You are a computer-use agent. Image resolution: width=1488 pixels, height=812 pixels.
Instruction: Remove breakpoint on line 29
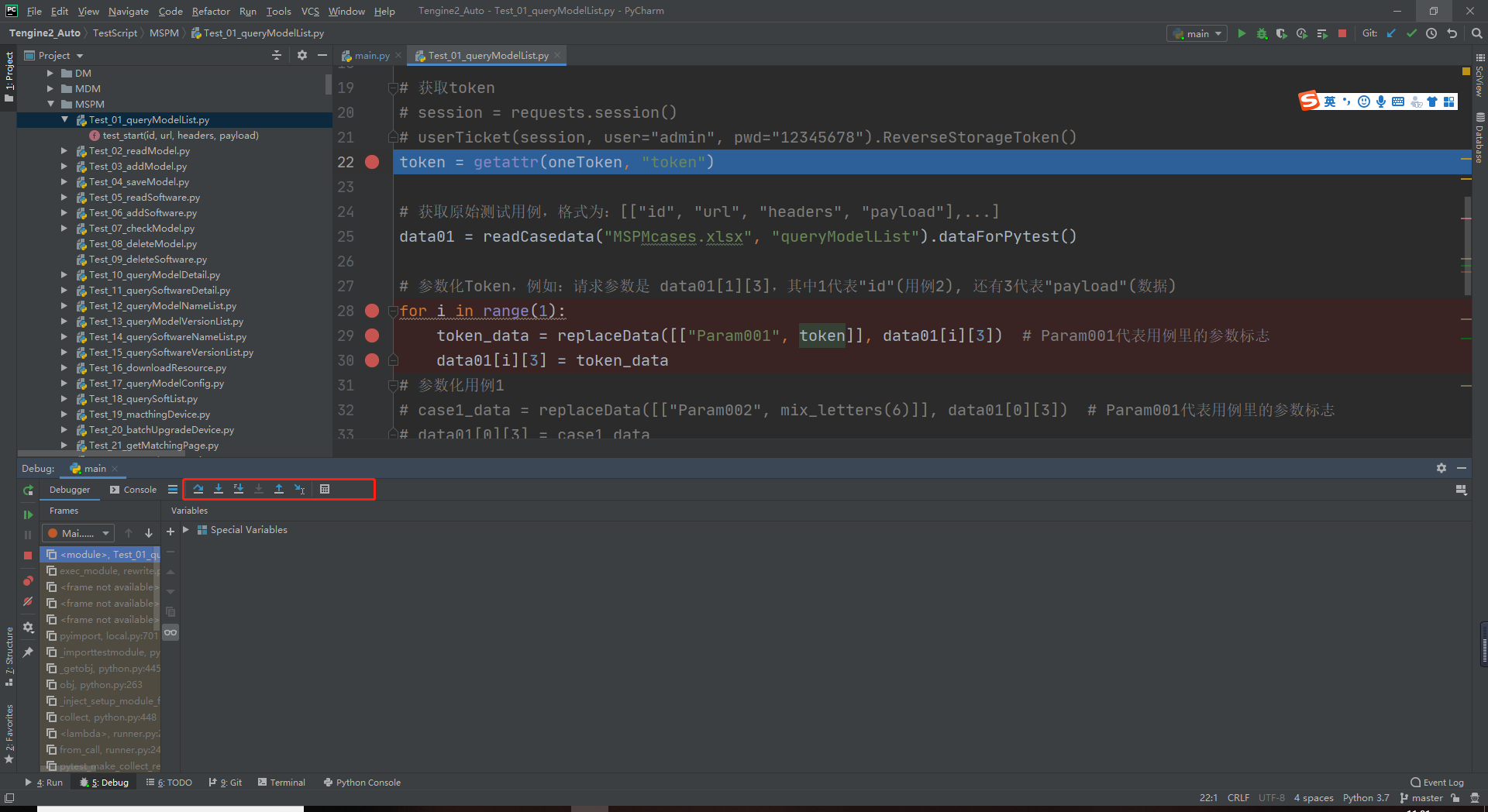point(372,335)
